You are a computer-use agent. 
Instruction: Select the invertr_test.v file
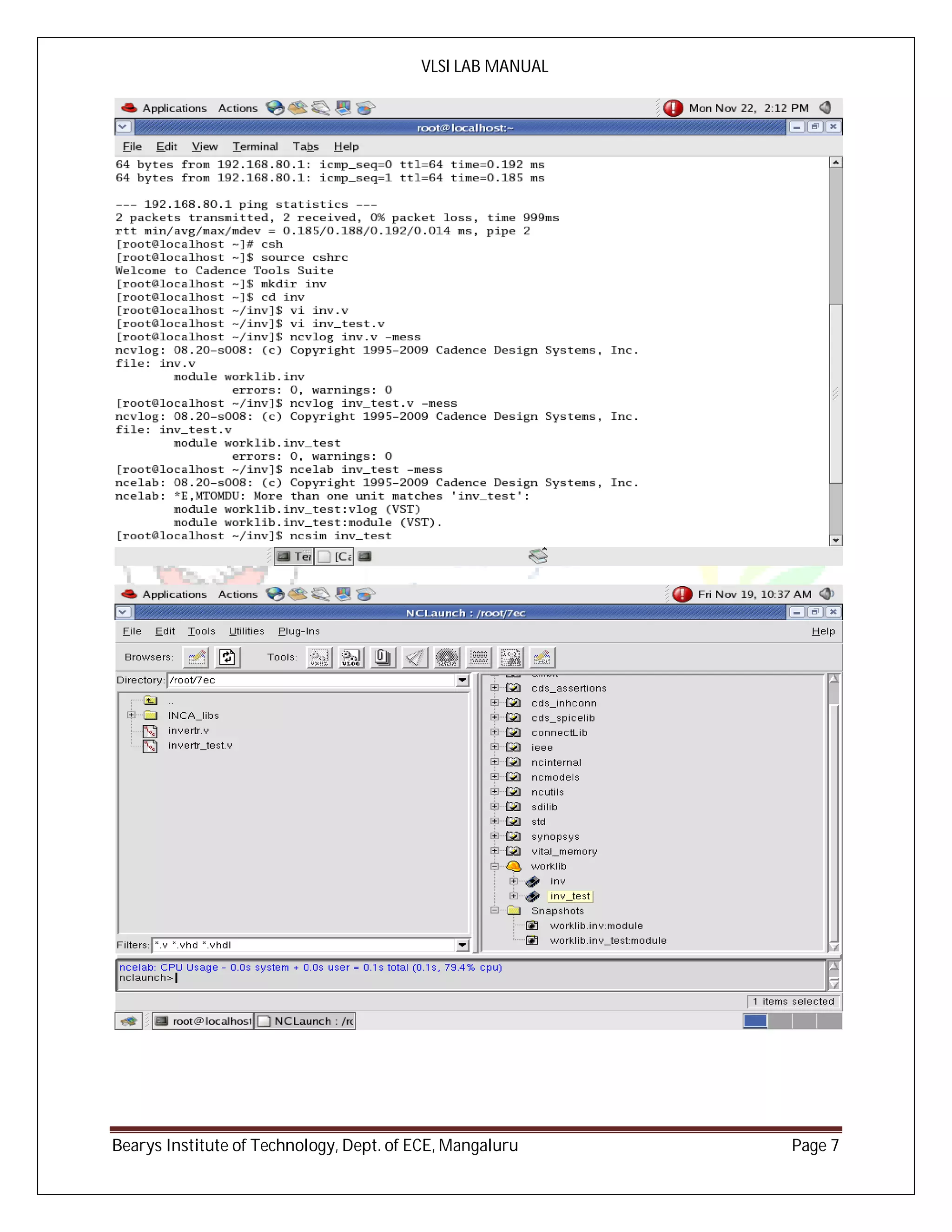click(199, 745)
